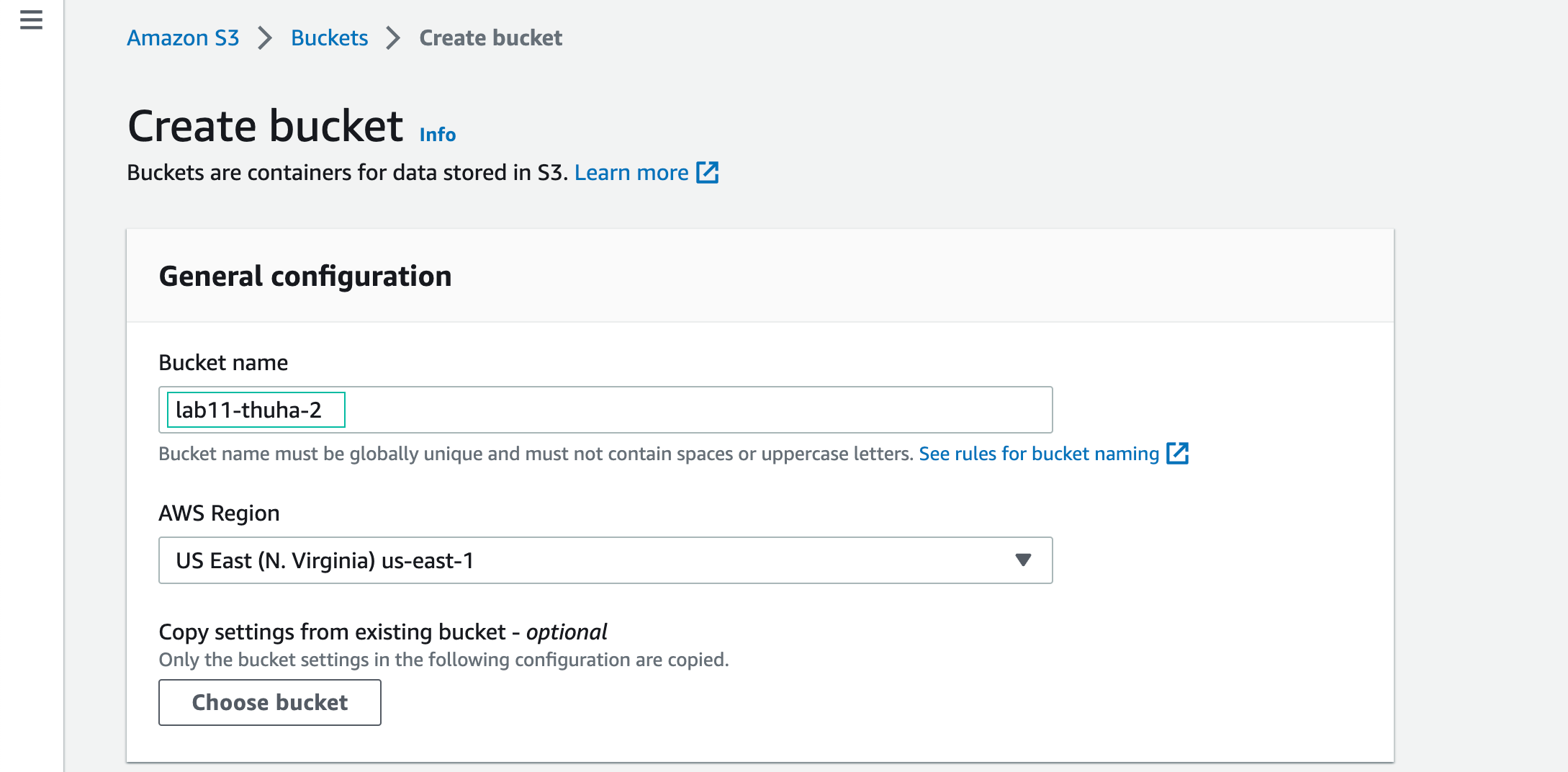
Task: Click inside the Bucket name input field
Action: coord(605,410)
